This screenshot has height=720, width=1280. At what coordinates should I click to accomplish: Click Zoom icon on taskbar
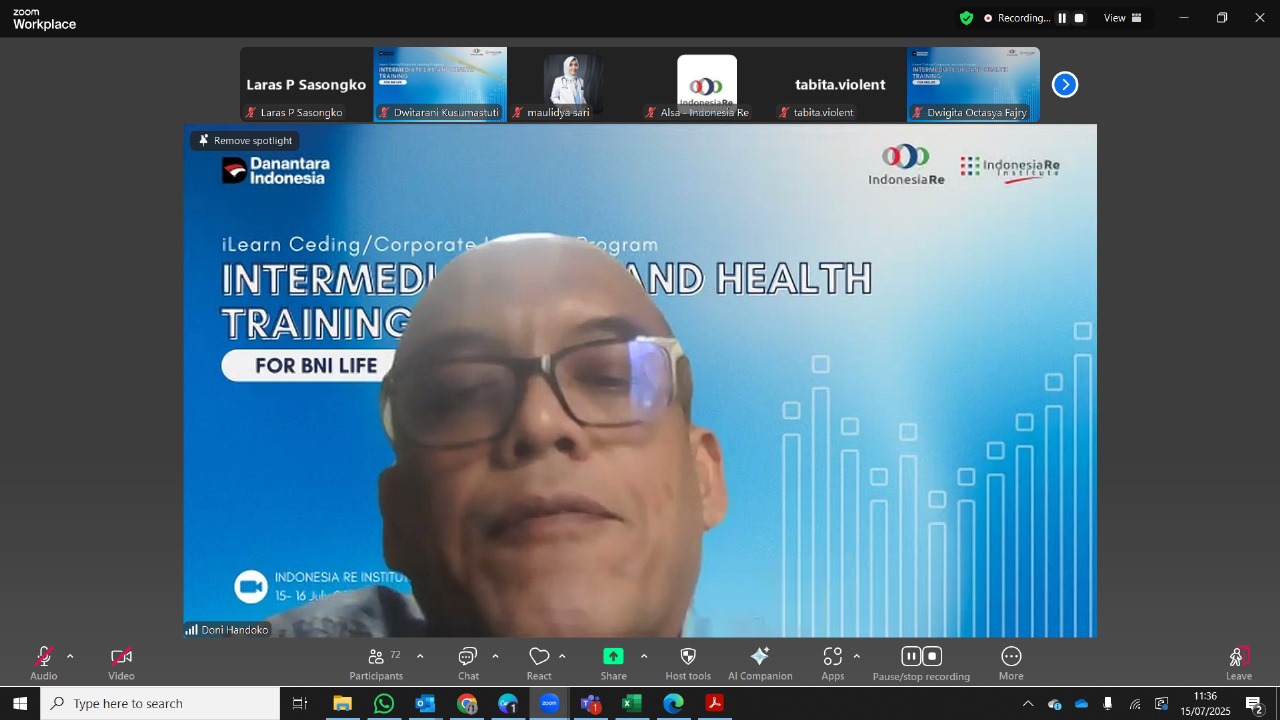coord(549,704)
